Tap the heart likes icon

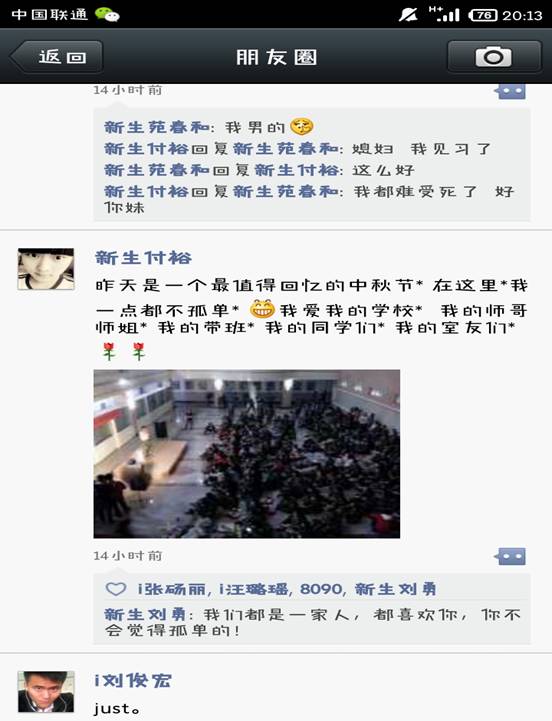tap(116, 589)
